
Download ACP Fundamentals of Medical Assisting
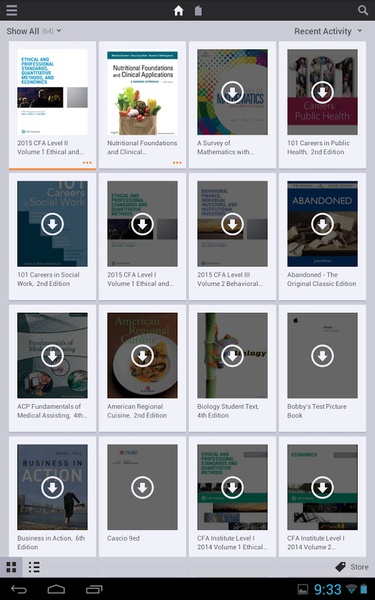click(x=52, y=356)
